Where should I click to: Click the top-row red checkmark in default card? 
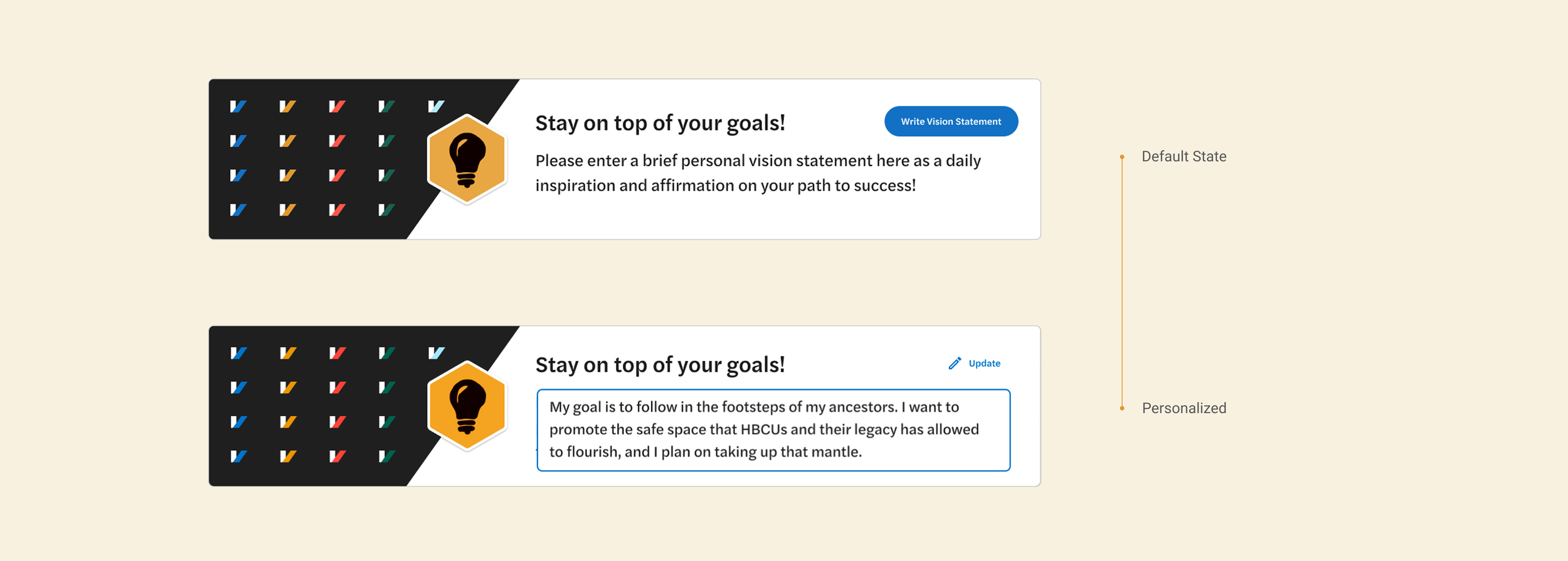coord(337,107)
